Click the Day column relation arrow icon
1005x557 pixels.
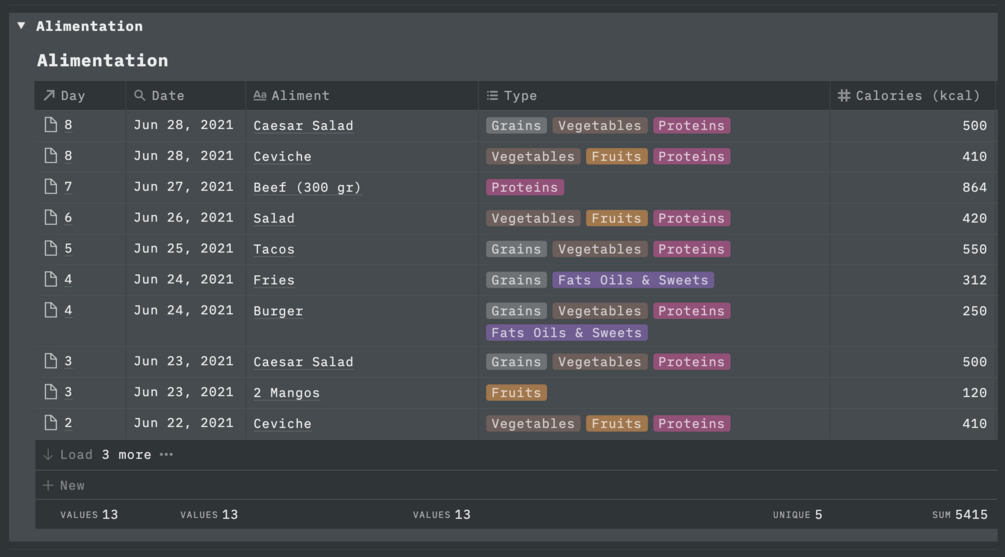tap(49, 96)
